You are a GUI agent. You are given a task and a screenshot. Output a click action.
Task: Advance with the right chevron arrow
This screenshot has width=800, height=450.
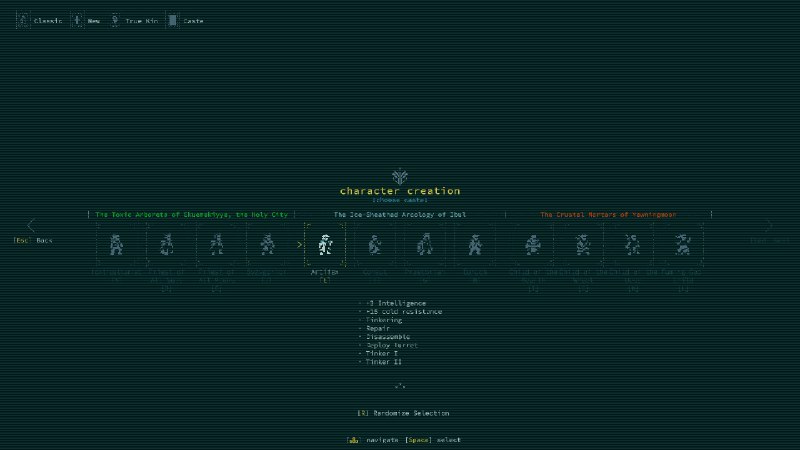(768, 226)
